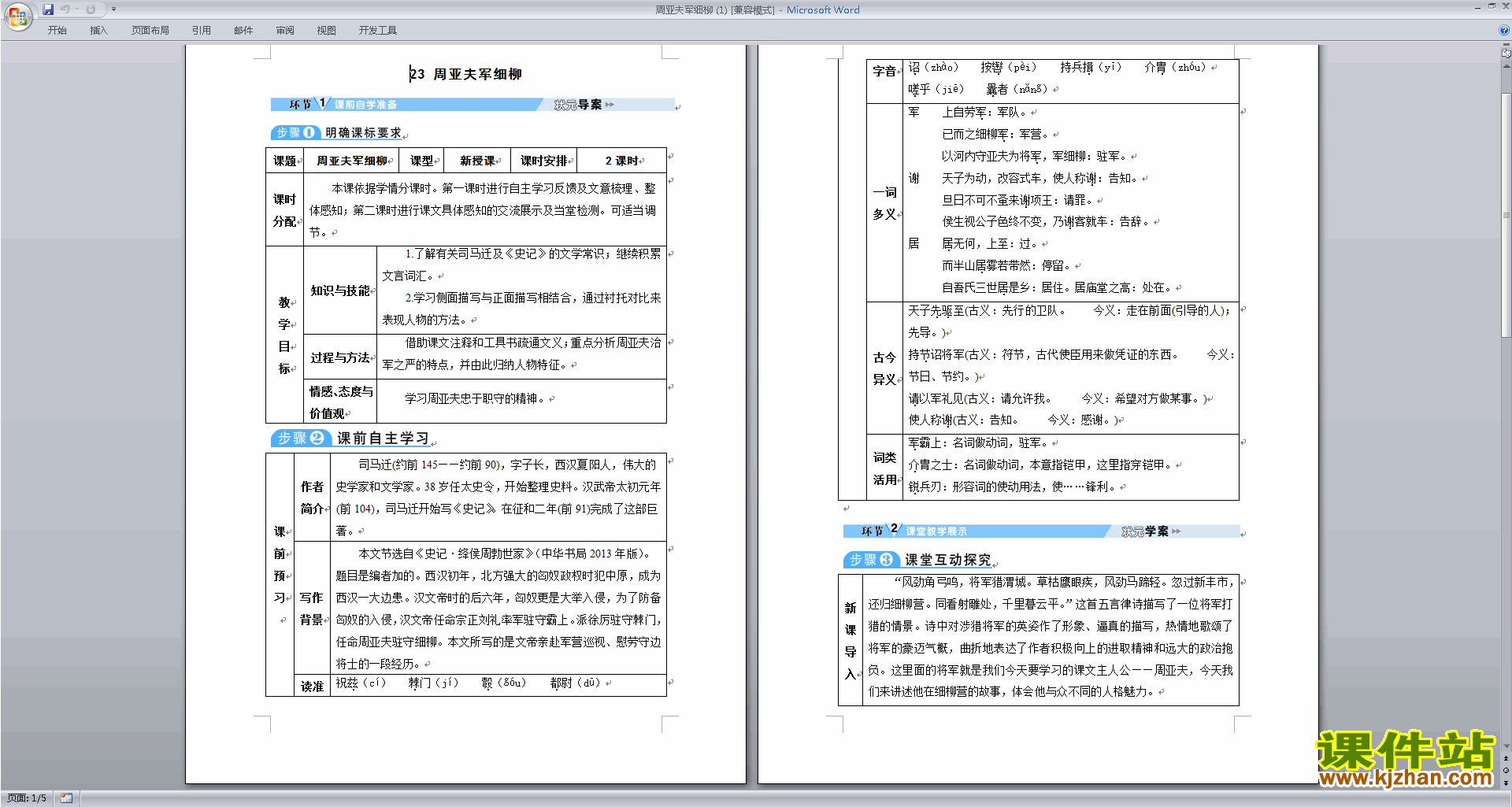Restore down the Word window
The height and width of the screenshot is (807, 1512).
pyautogui.click(x=1492, y=6)
